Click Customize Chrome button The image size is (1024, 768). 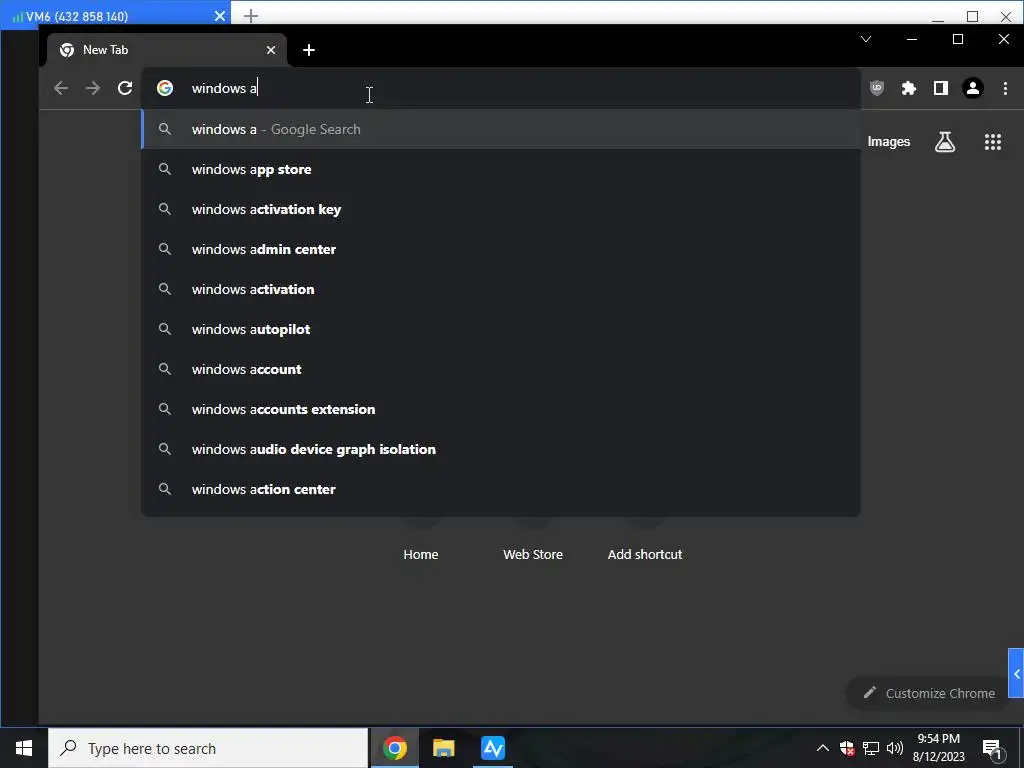pos(929,693)
